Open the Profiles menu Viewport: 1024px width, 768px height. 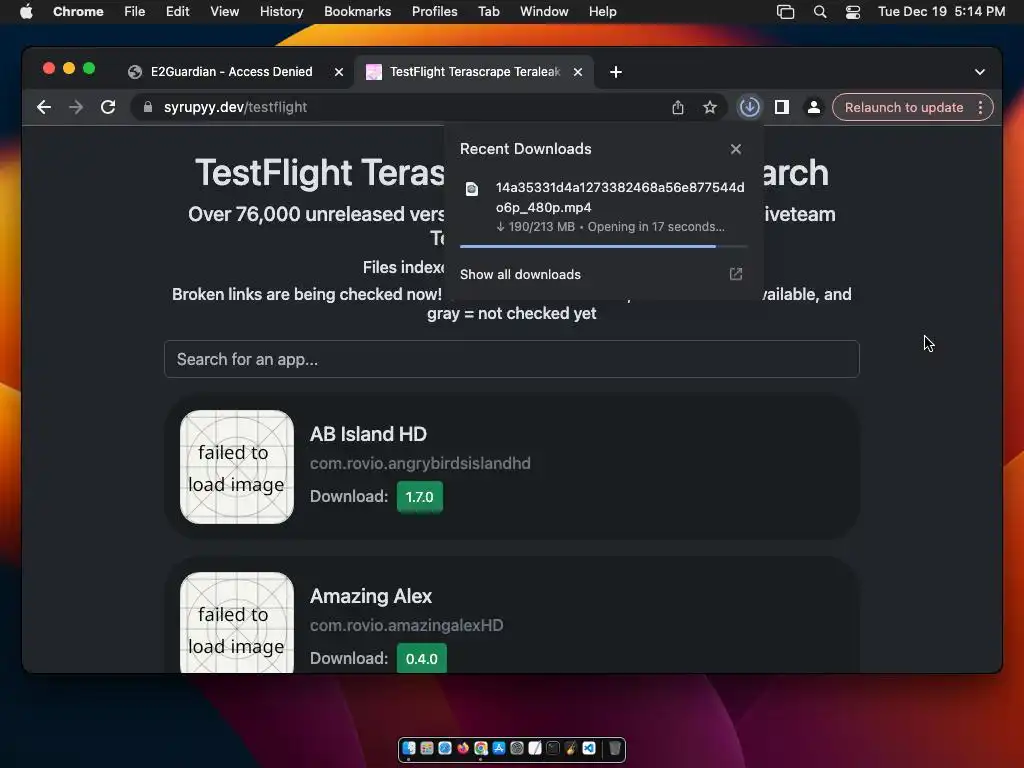(434, 12)
